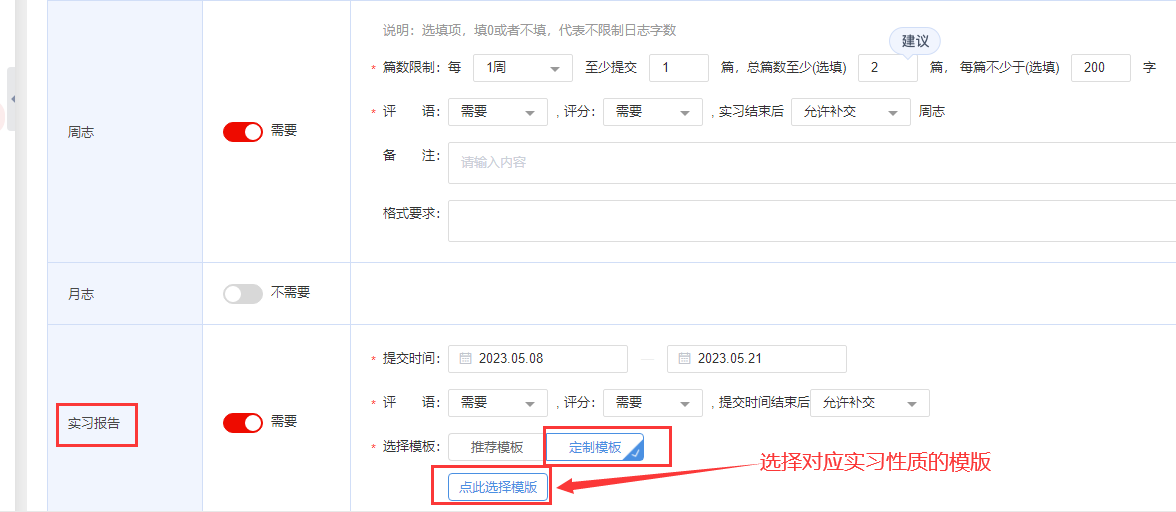
Task: Toggle off the 周志 requirement switch
Action: tap(242, 131)
